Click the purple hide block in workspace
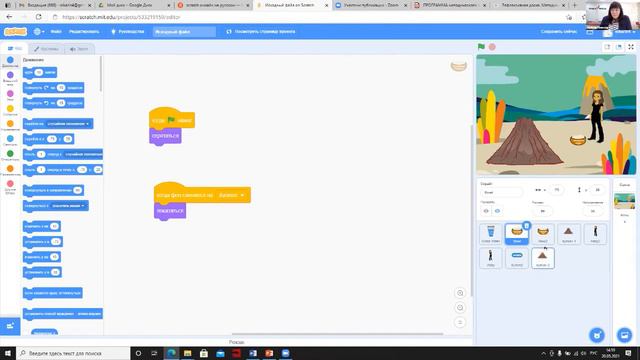Viewport: 640px width, 360px height. pos(165,136)
